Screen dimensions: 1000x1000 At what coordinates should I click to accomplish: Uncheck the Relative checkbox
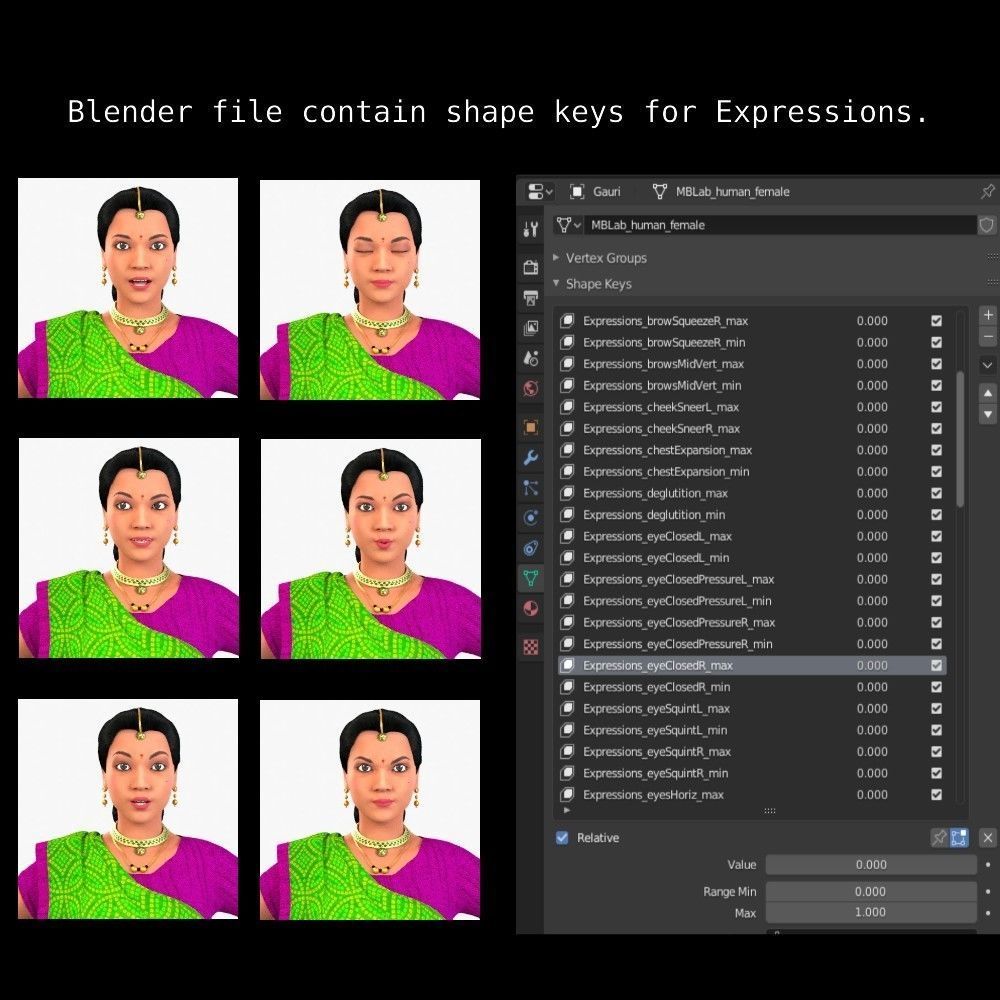pyautogui.click(x=562, y=837)
